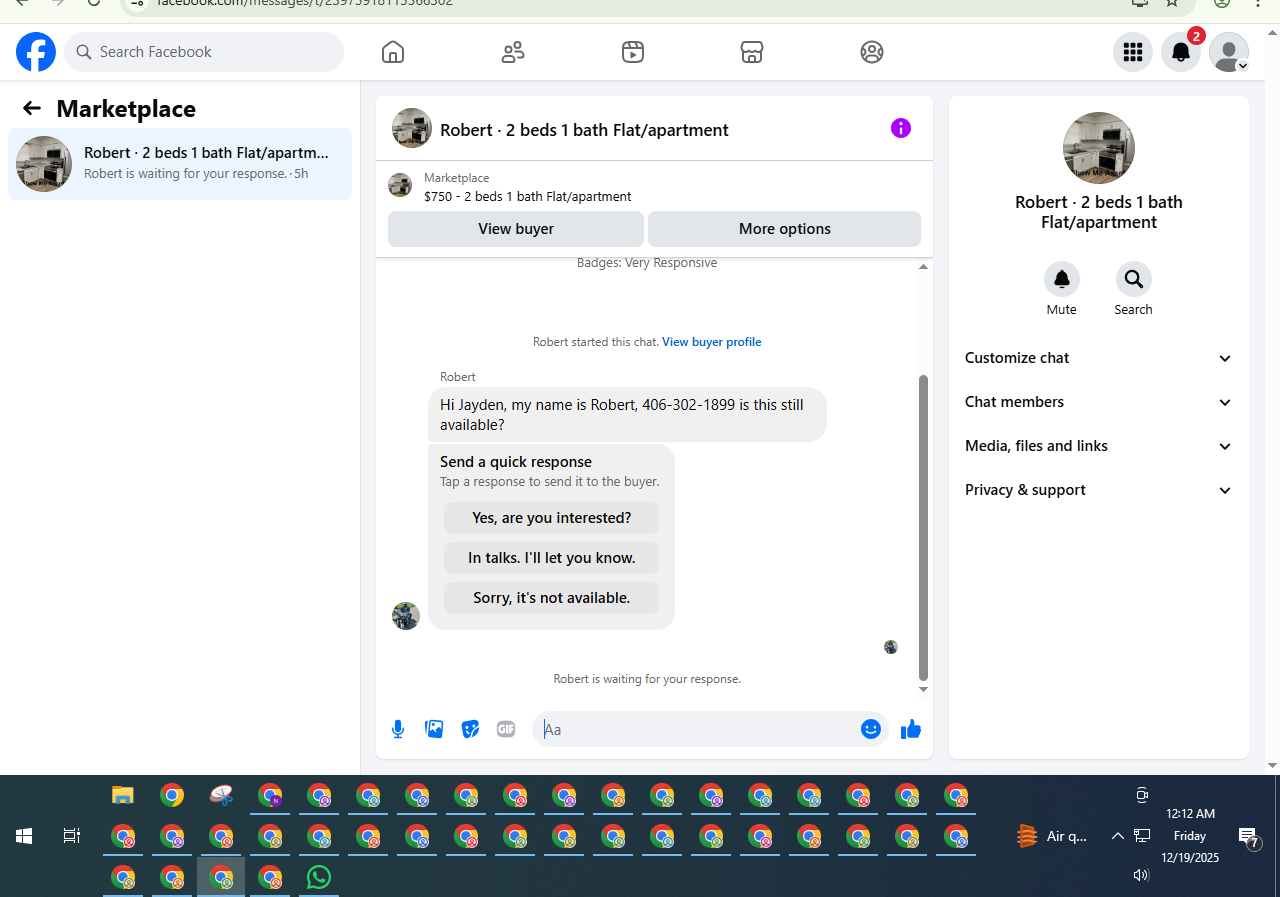The width and height of the screenshot is (1280, 897).
Task: Expand the Privacy & support section
Action: [1098, 490]
